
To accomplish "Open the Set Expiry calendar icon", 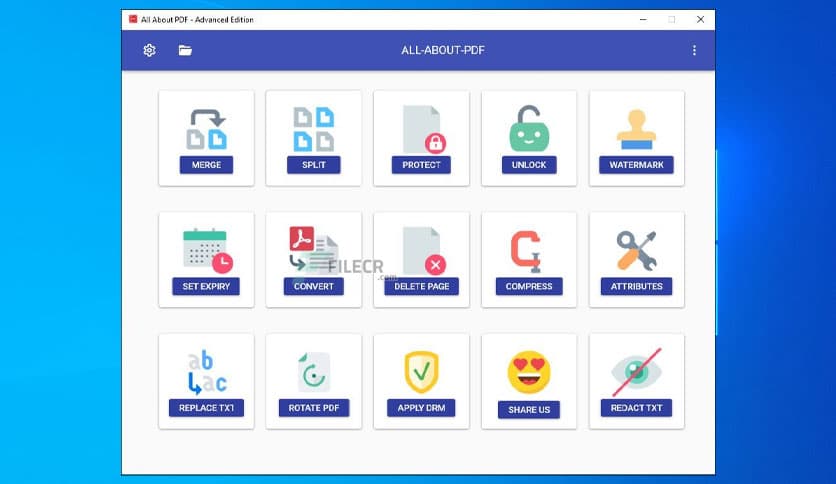I will click(206, 248).
